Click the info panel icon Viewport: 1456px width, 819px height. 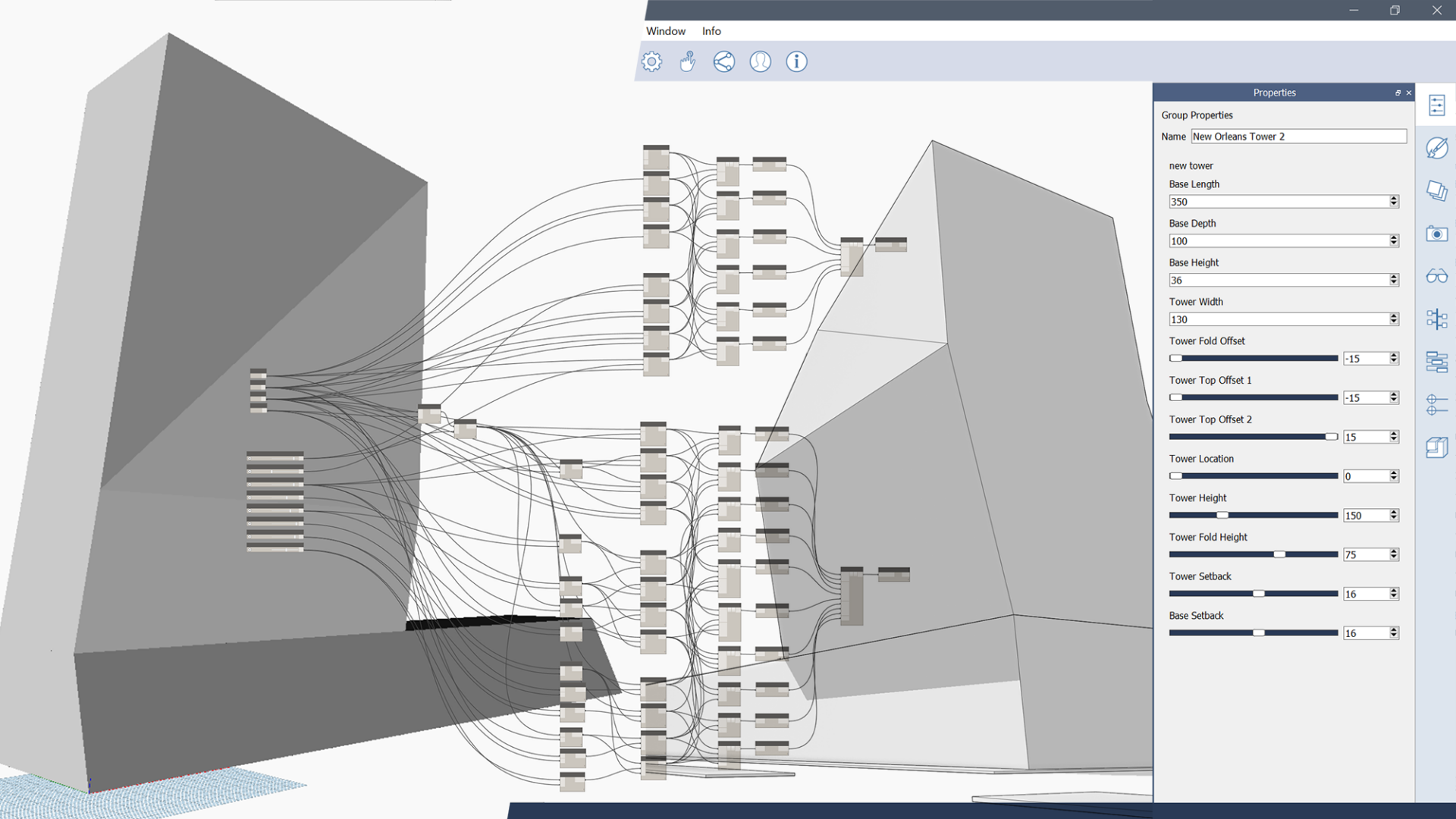[797, 61]
